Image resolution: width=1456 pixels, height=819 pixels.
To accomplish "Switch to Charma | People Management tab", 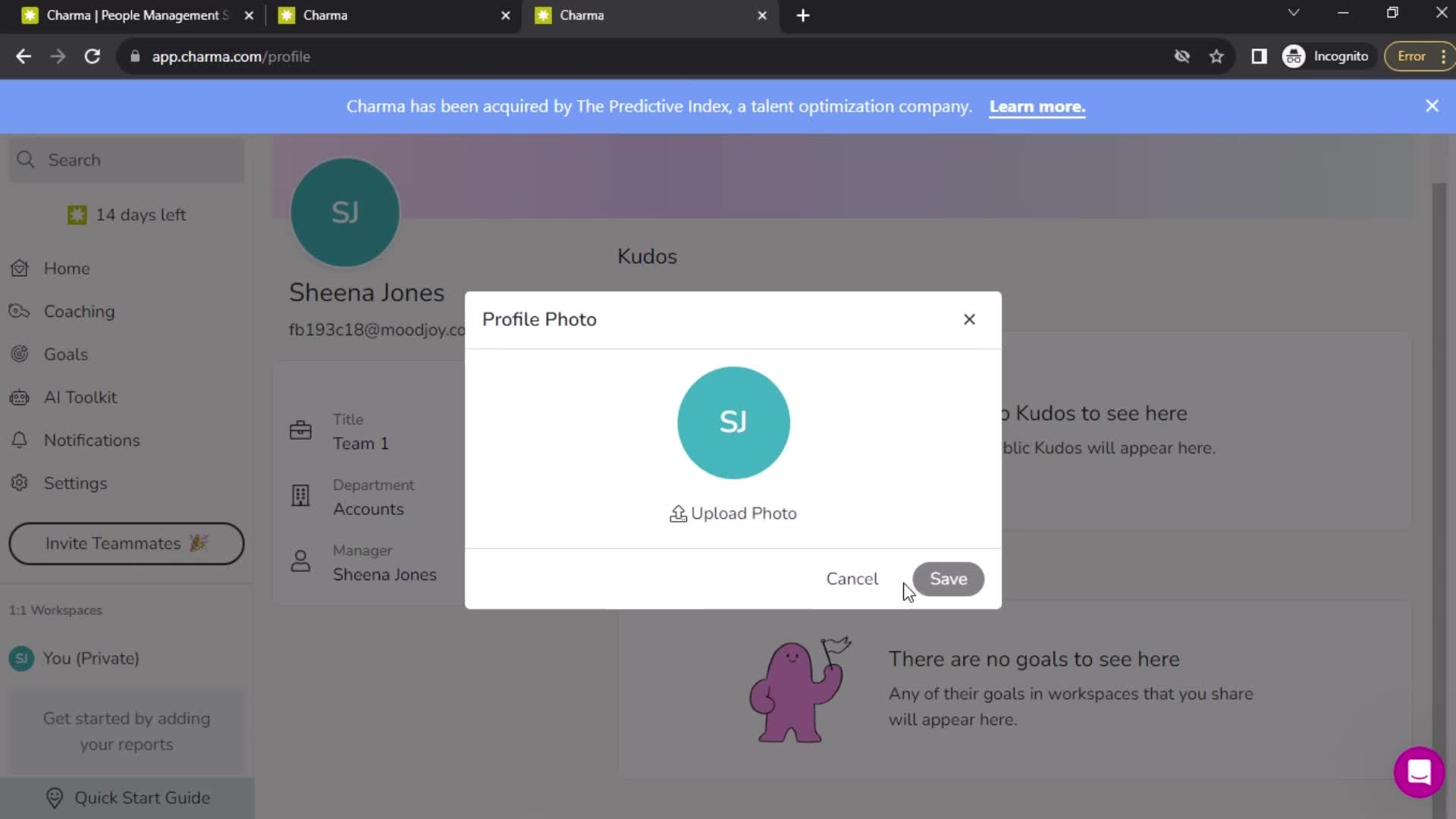I will [136, 15].
